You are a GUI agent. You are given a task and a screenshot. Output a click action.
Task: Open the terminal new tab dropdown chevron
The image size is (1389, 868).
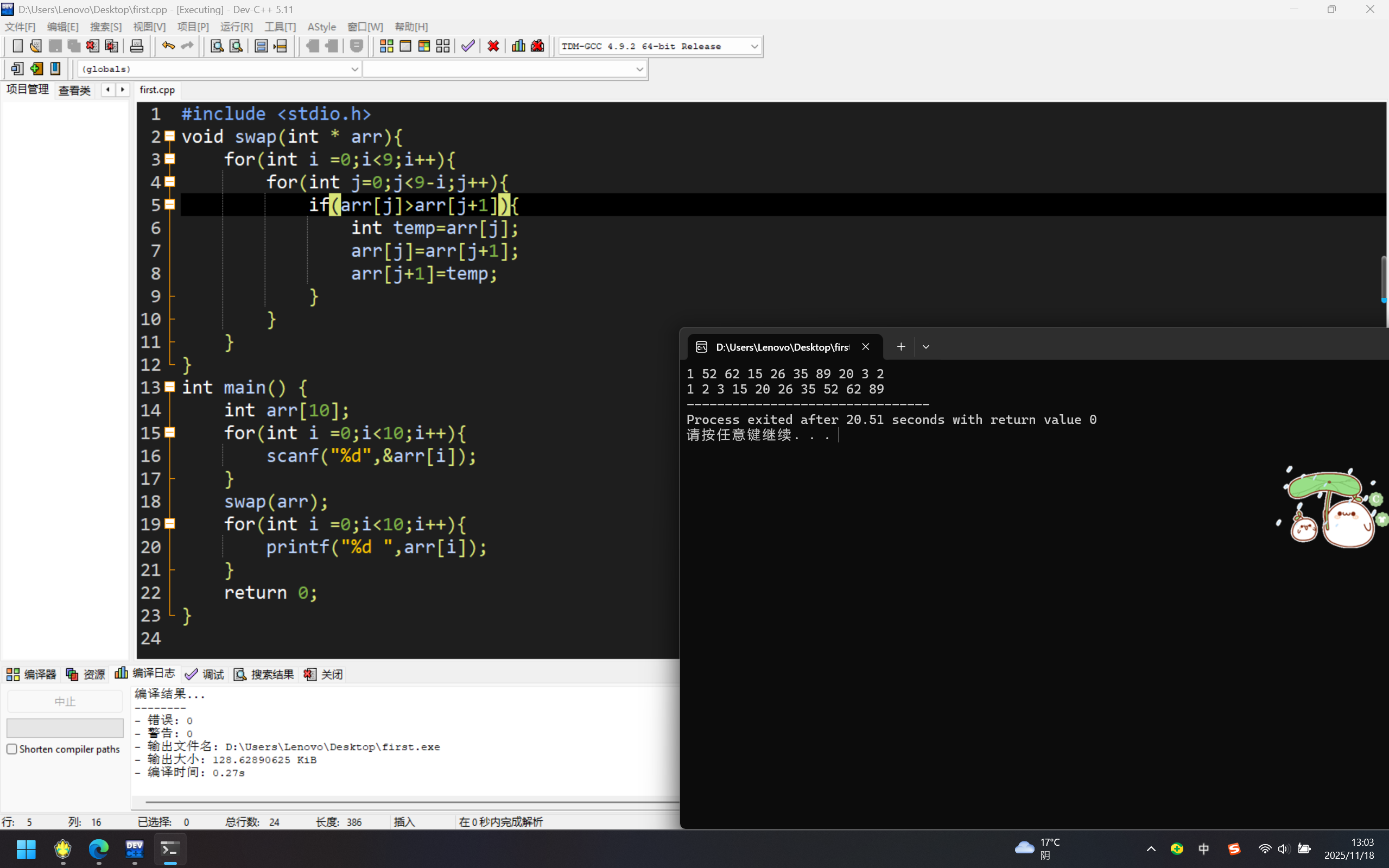tap(925, 347)
